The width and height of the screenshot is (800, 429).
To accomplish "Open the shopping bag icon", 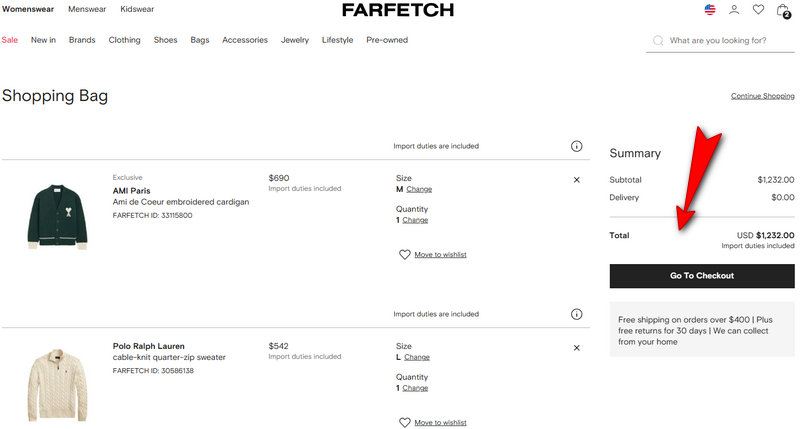I will (x=782, y=10).
